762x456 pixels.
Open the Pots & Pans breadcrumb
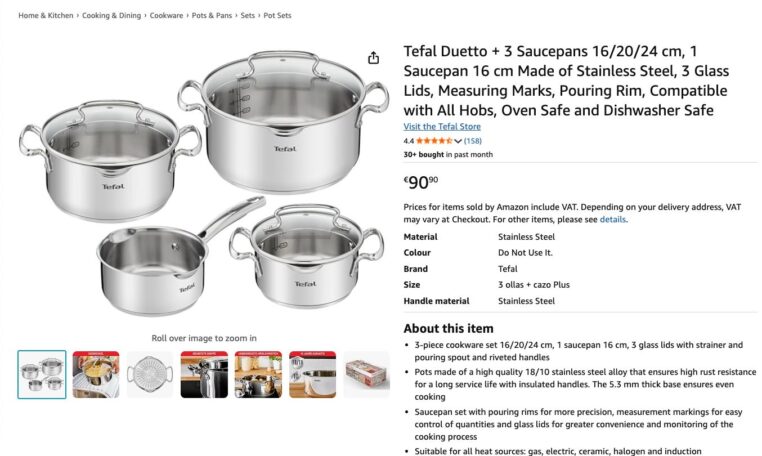pyautogui.click(x=212, y=16)
